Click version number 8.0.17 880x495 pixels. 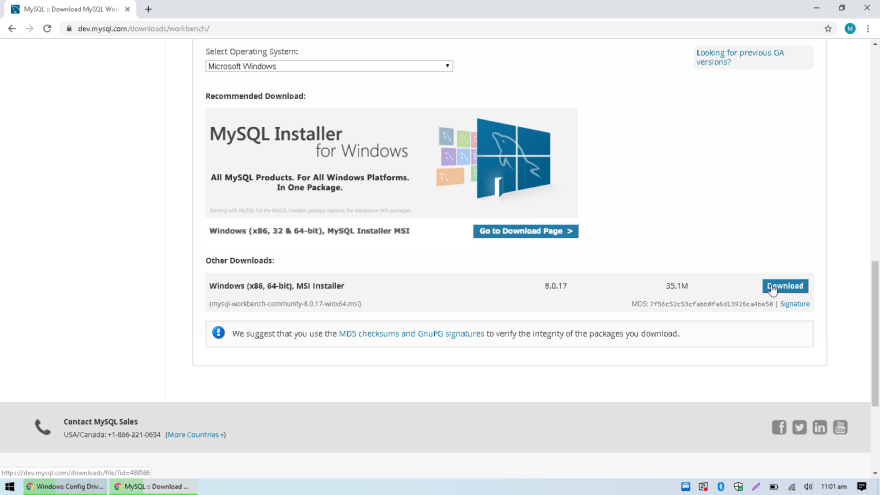click(556, 286)
